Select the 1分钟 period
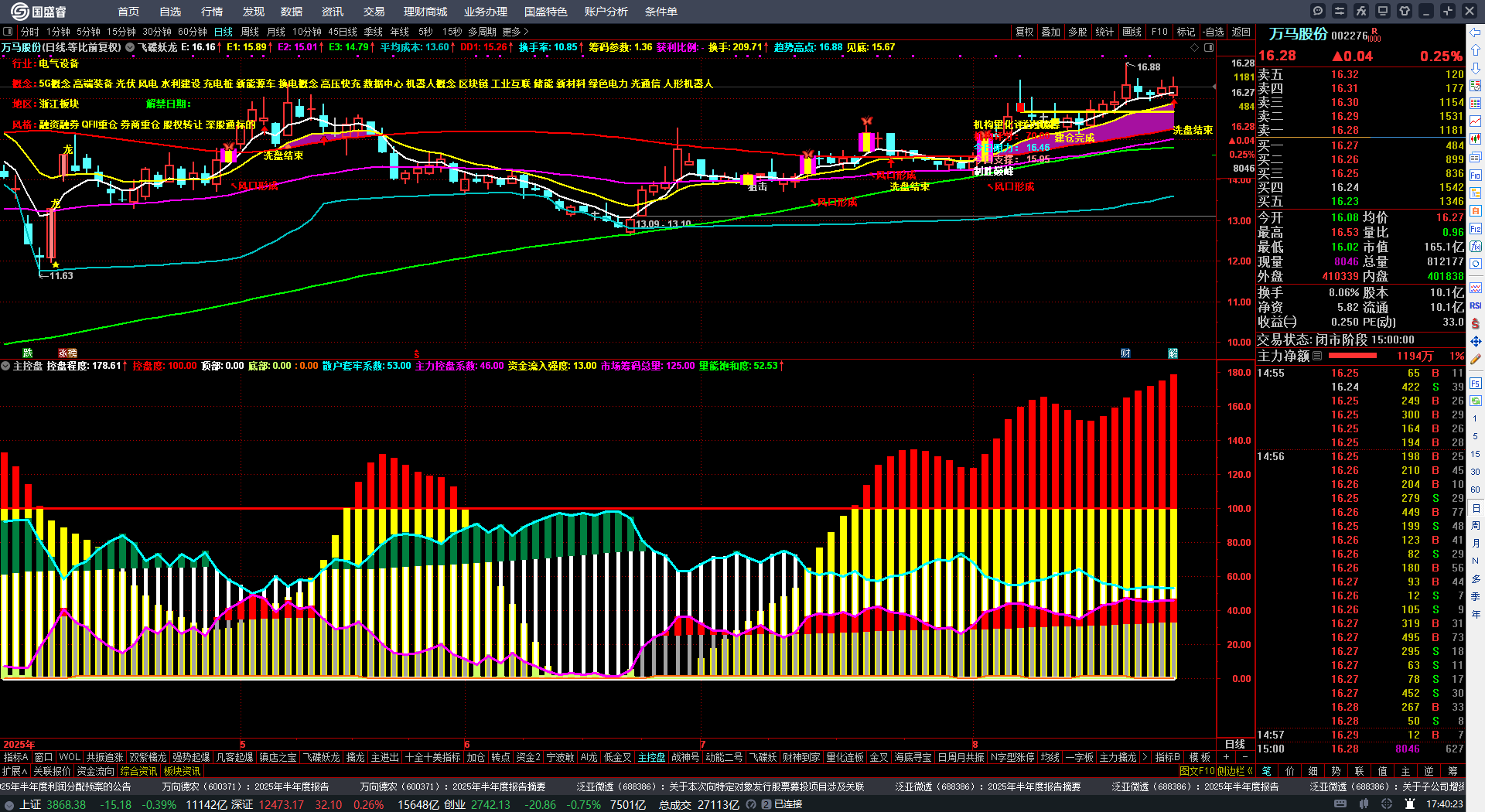Viewport: 1485px width, 812px height. (58, 32)
